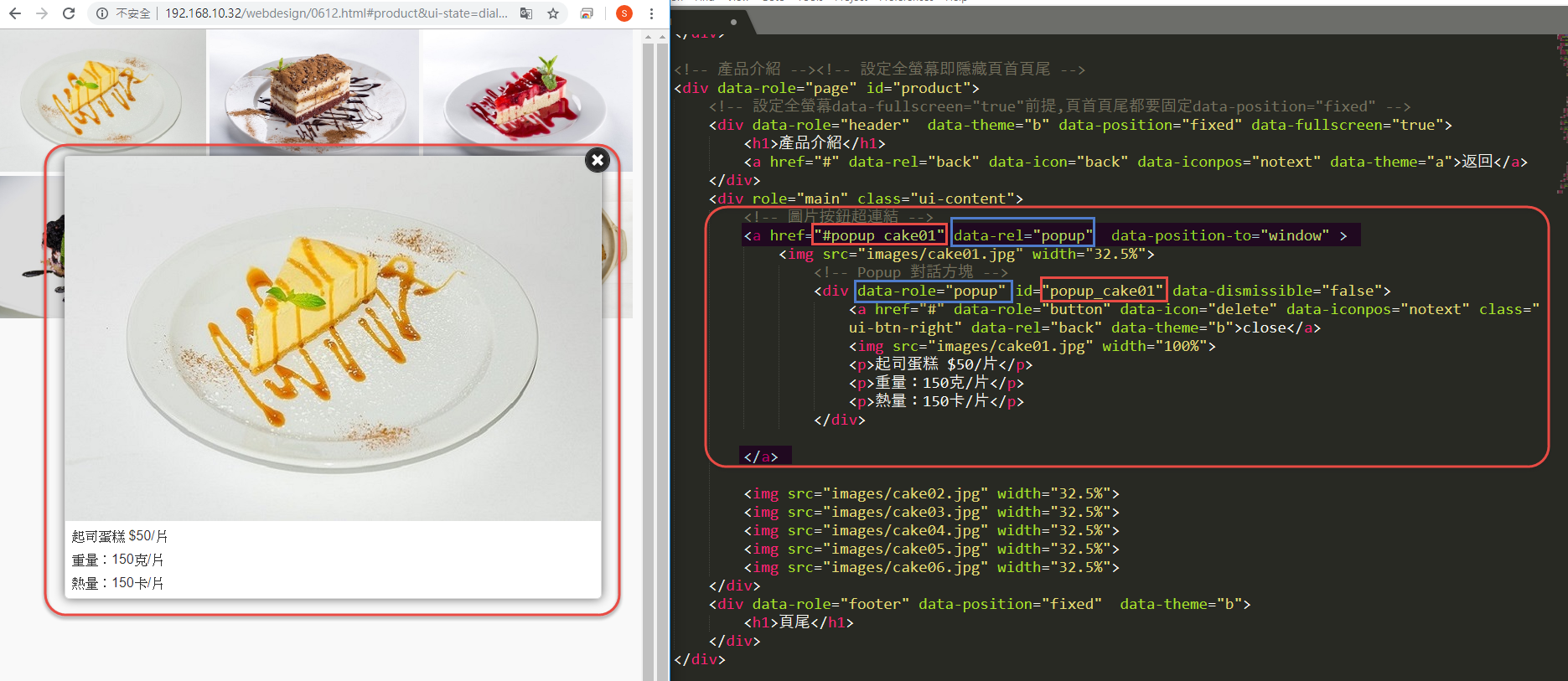Open the orange S profile avatar
Screen dimensions: 1568x681
624,13
